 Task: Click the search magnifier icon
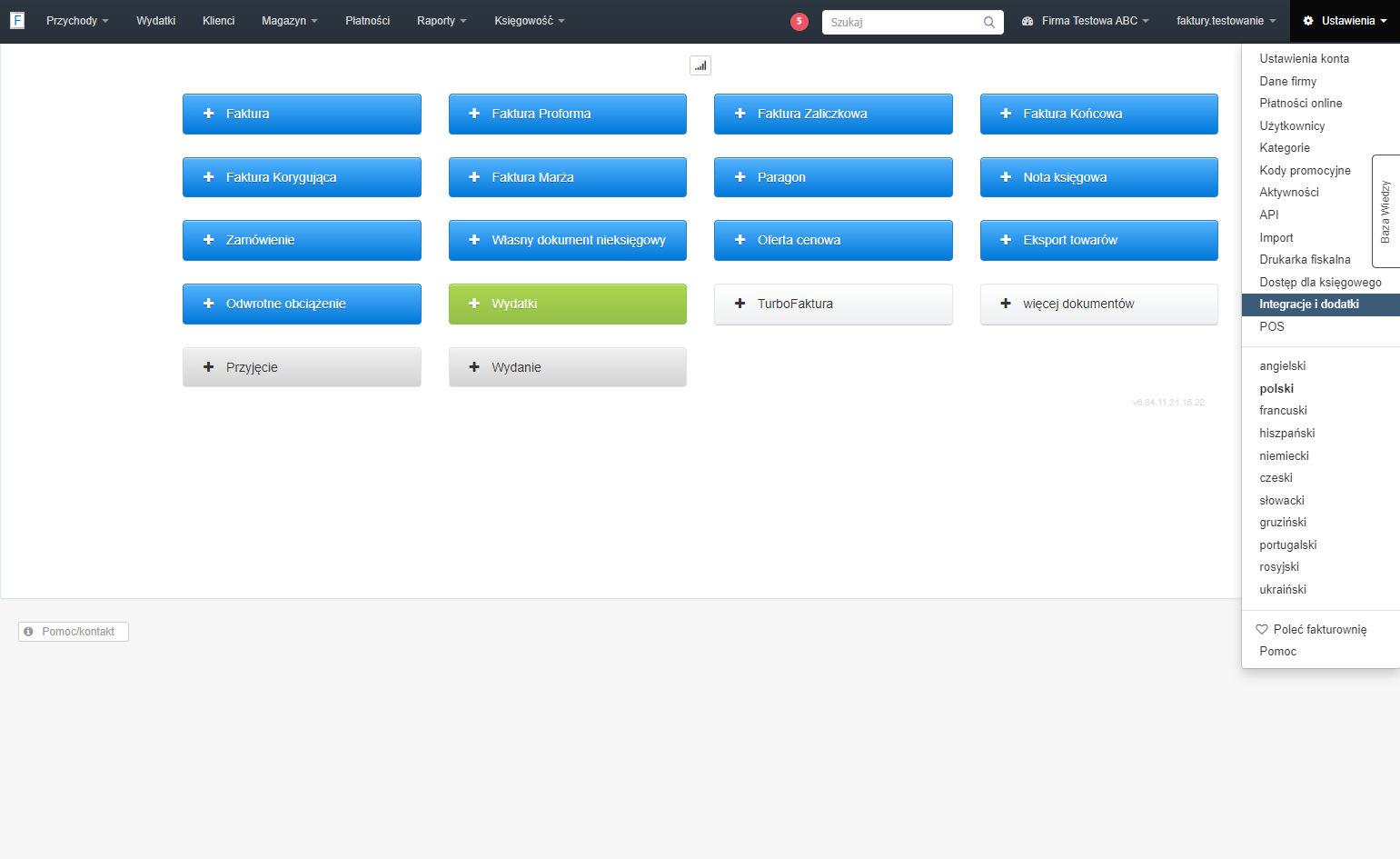pyautogui.click(x=989, y=23)
